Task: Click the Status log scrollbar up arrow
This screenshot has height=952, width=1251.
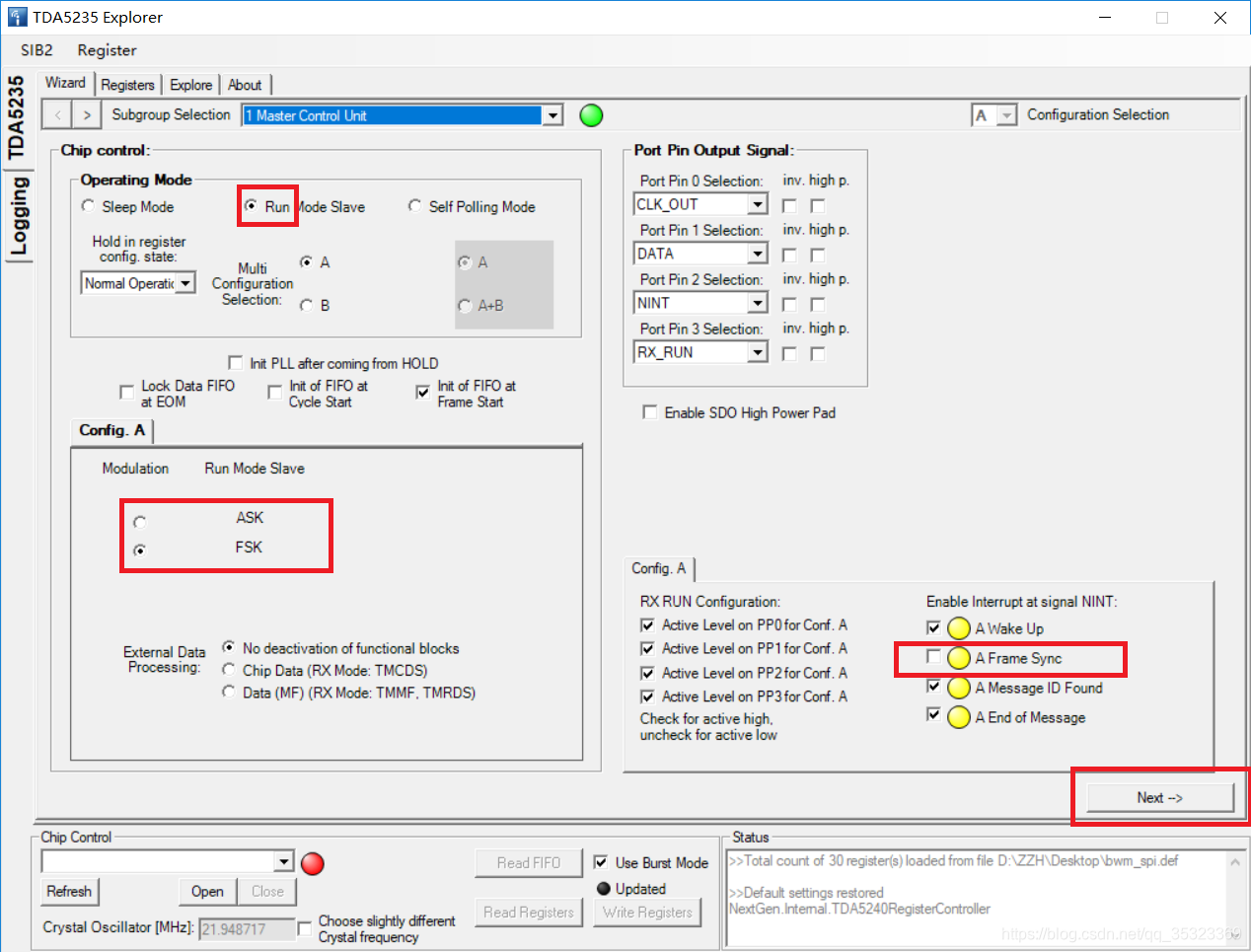Action: (1234, 862)
